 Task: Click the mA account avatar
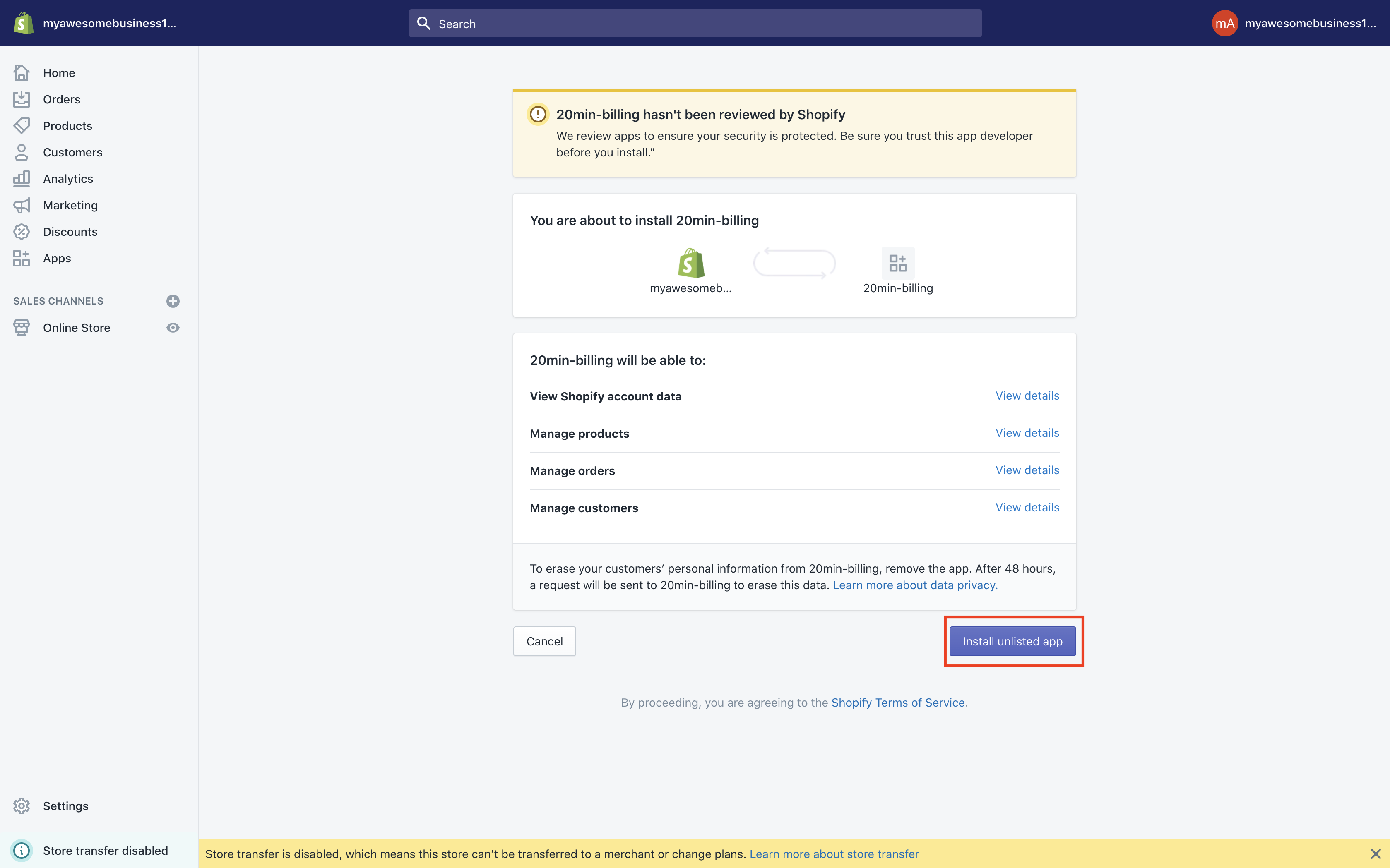point(1224,24)
